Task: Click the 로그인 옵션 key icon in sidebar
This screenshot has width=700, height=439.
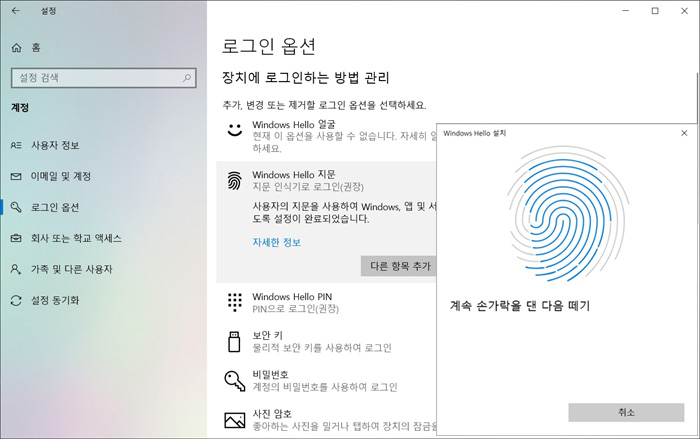Action: pos(16,207)
